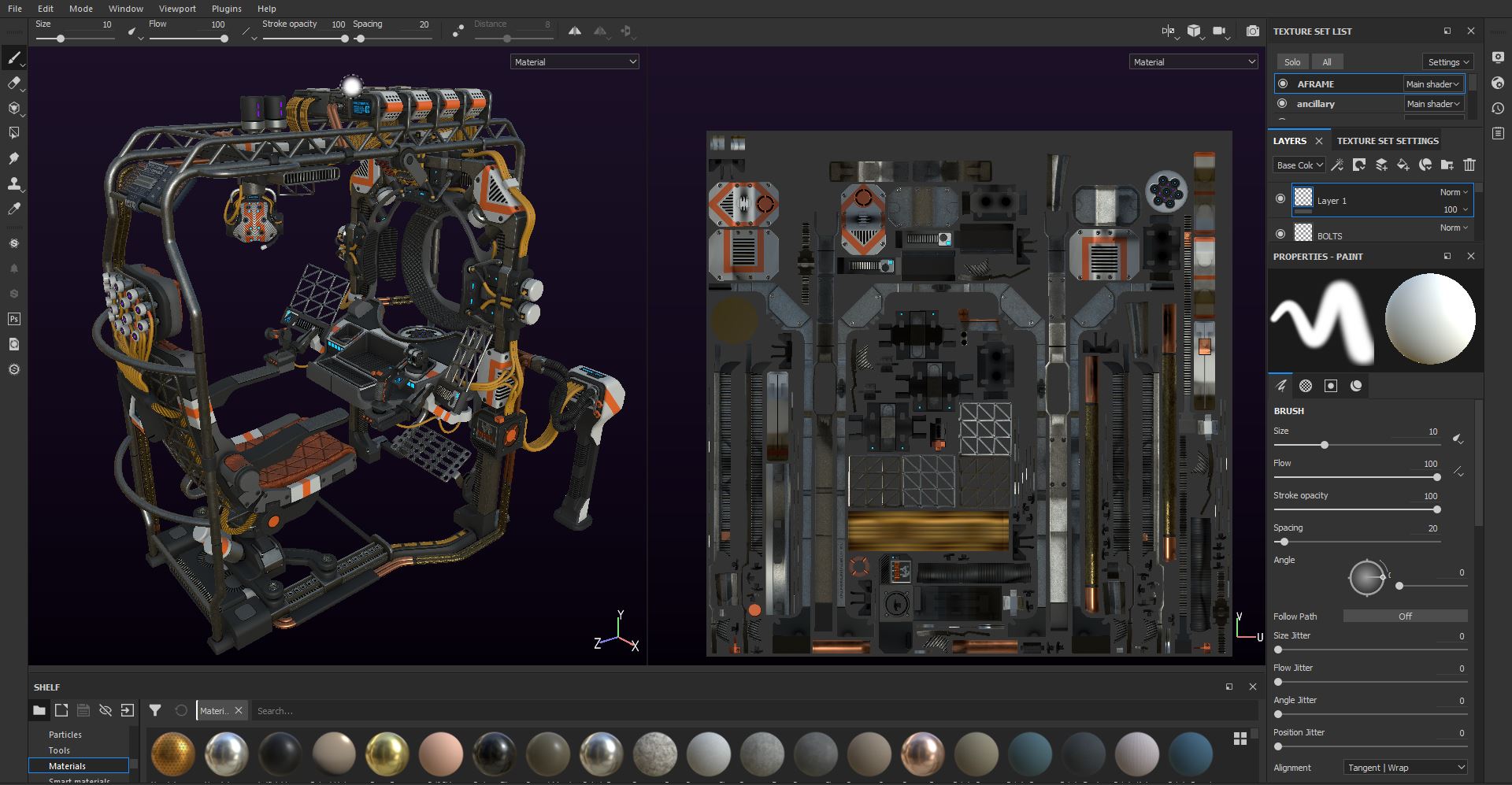The image size is (1512, 785).
Task: Open the Plugins menu
Action: [227, 9]
